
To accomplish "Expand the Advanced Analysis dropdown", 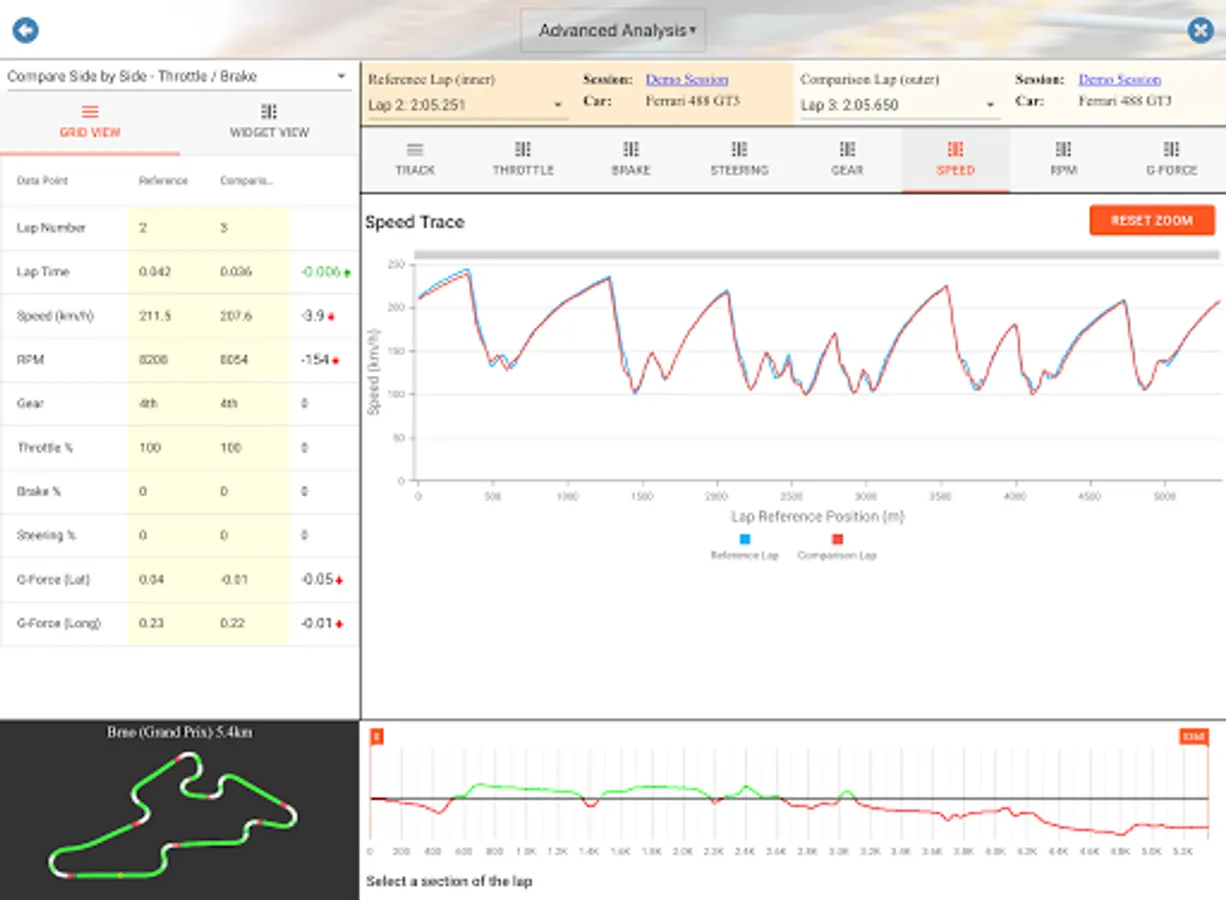I will [613, 31].
